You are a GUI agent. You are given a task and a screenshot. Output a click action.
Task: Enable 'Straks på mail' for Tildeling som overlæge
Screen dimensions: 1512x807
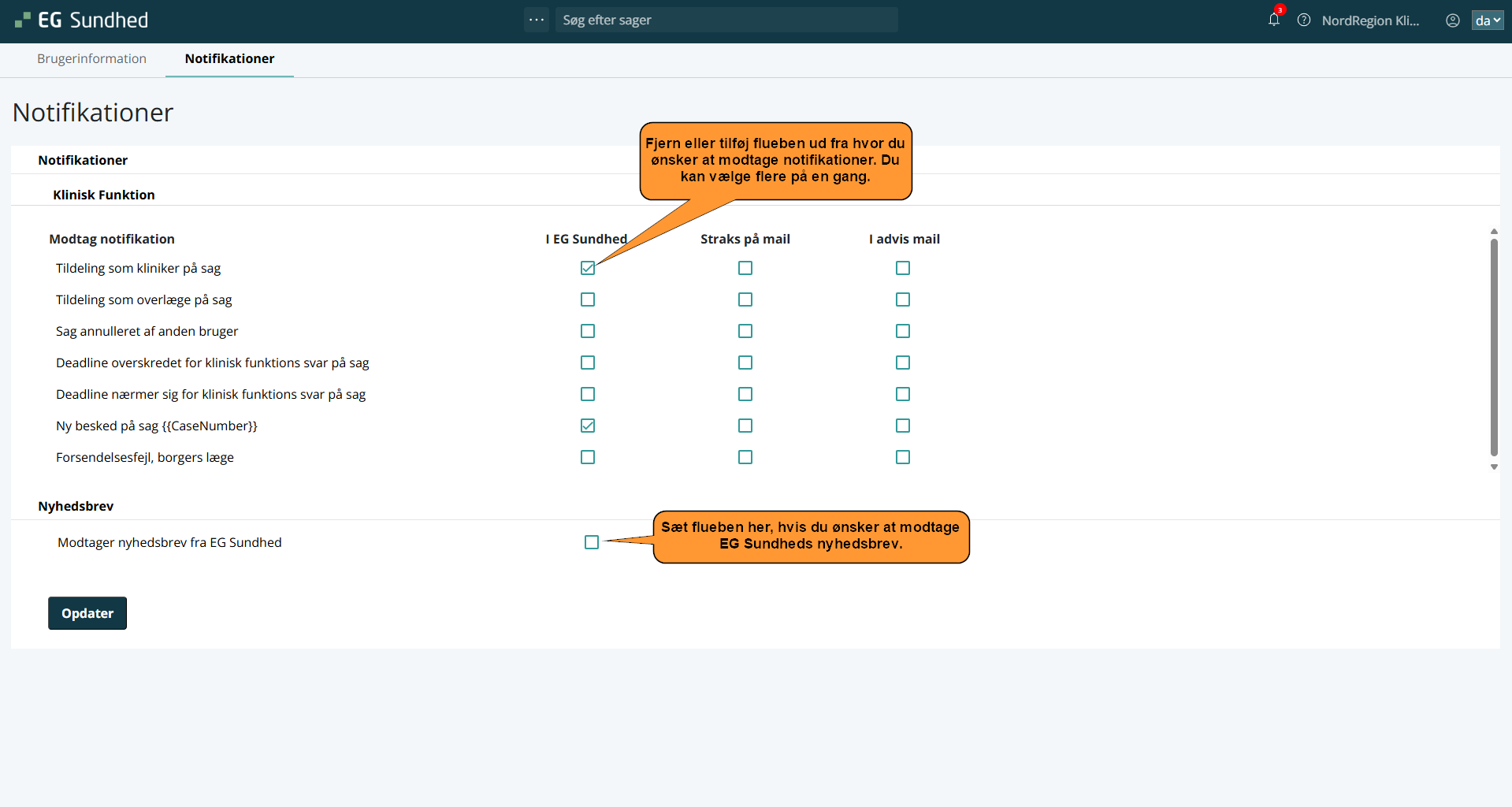(745, 299)
